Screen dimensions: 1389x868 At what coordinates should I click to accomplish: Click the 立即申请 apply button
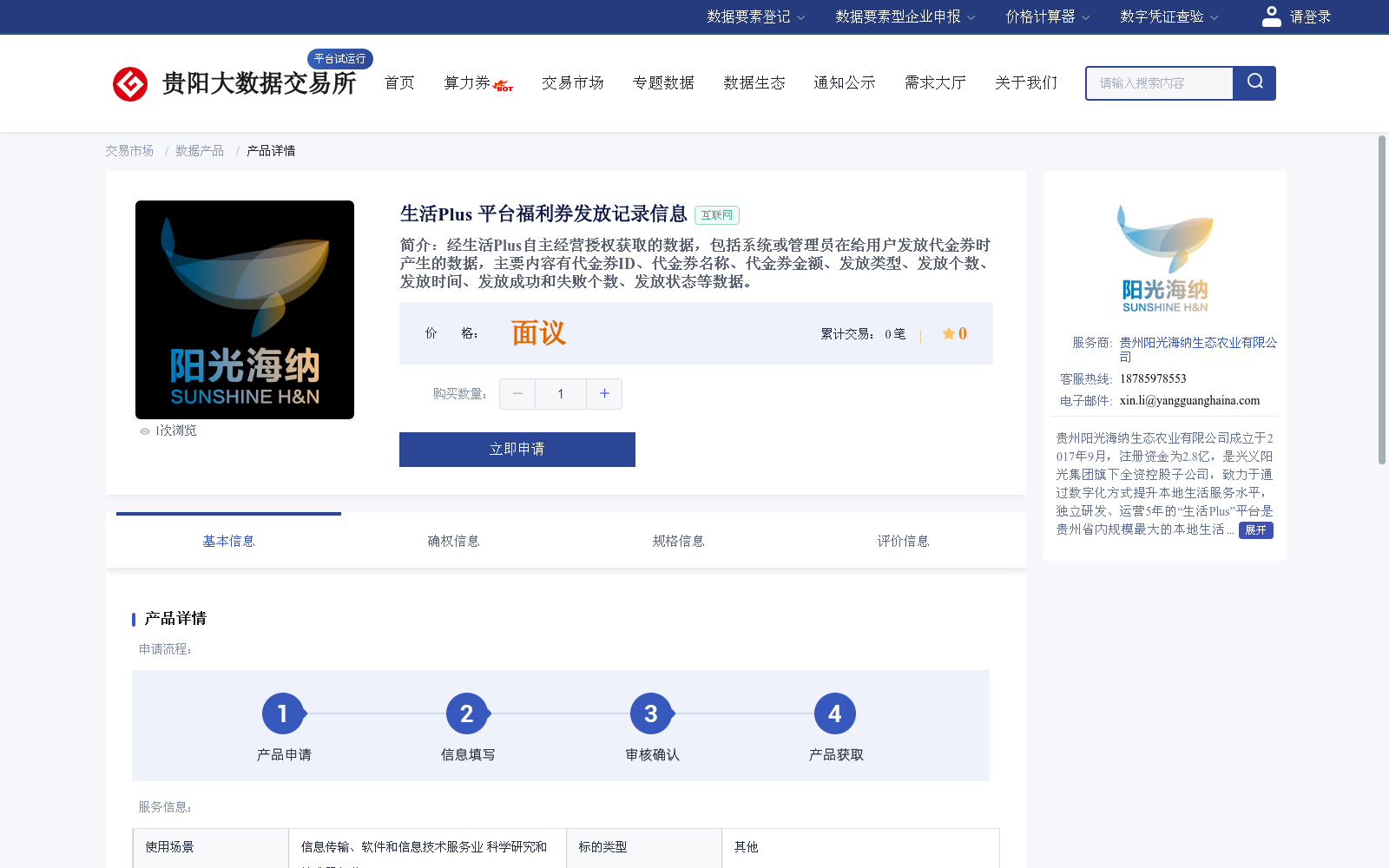tap(517, 450)
